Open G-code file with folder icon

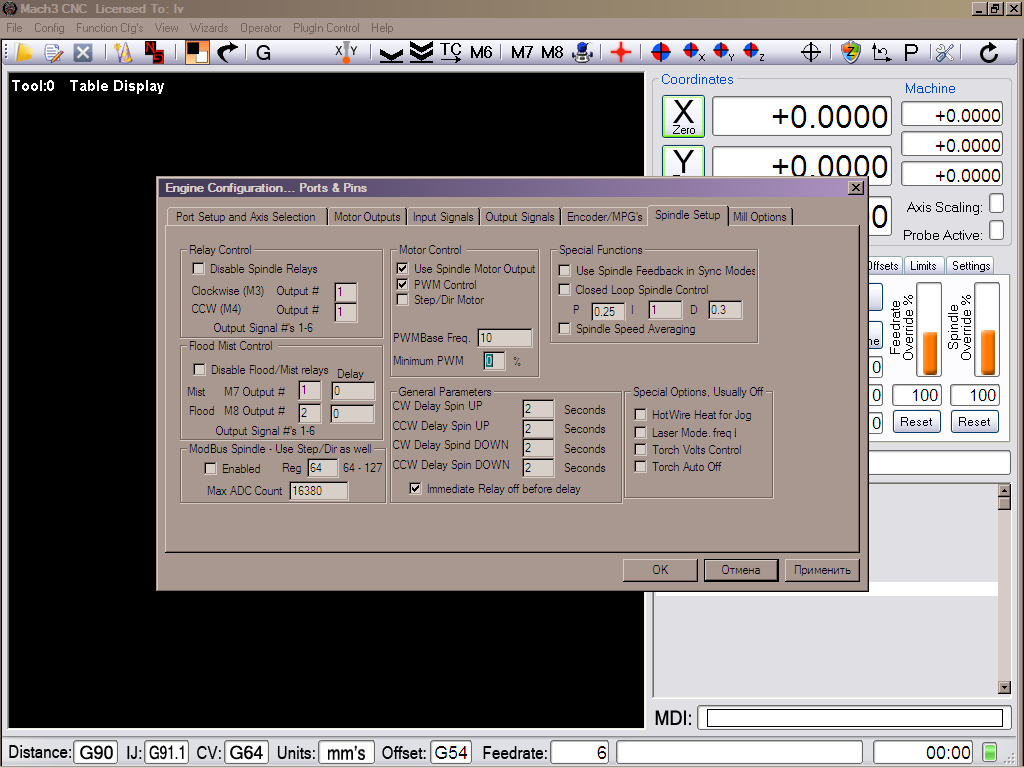tap(24, 52)
